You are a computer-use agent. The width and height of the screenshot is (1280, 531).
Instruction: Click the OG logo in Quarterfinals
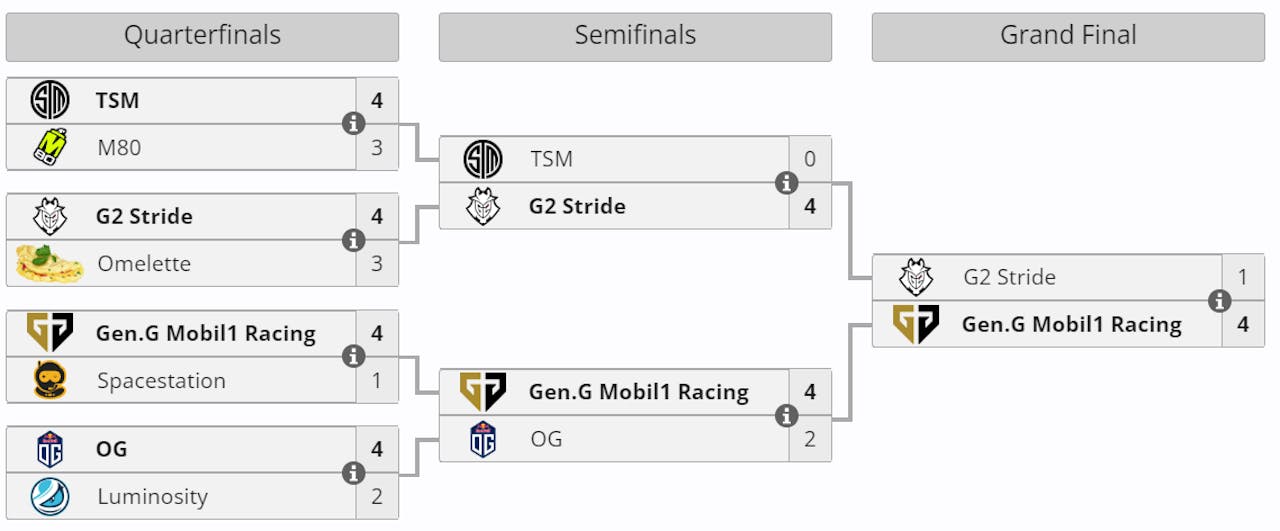(x=49, y=450)
